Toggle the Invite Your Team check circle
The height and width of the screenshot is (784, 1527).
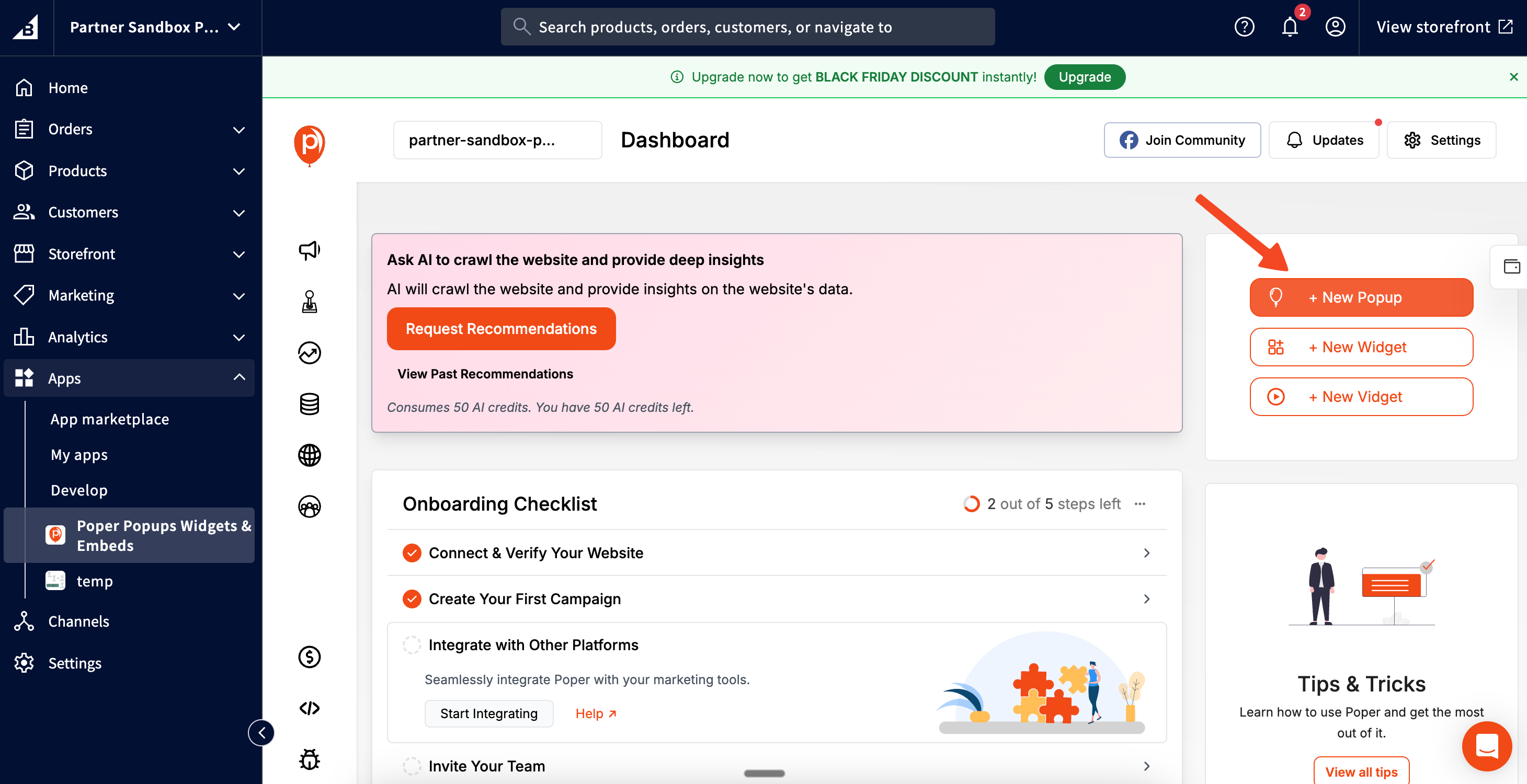pyautogui.click(x=412, y=766)
